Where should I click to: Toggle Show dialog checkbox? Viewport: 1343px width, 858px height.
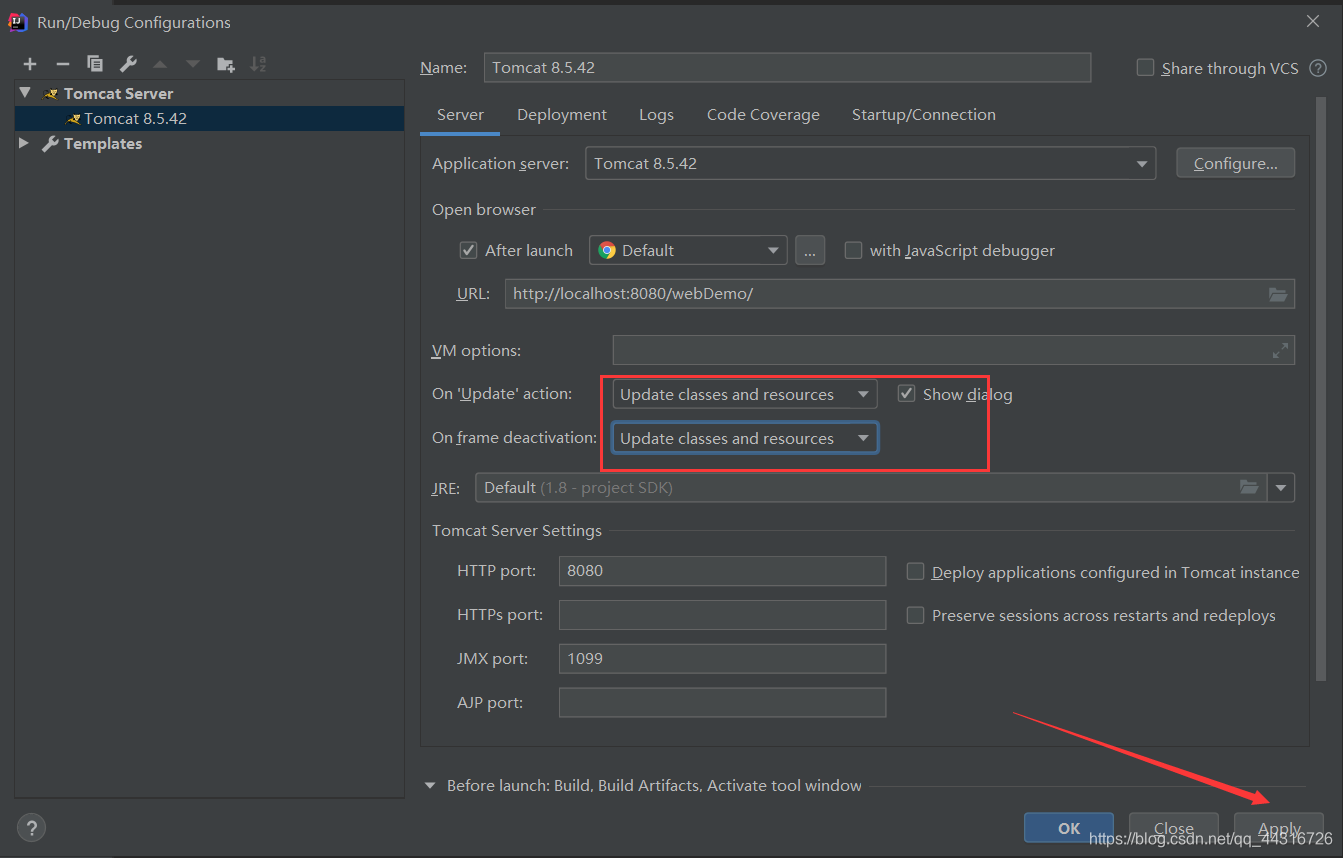[x=906, y=394]
